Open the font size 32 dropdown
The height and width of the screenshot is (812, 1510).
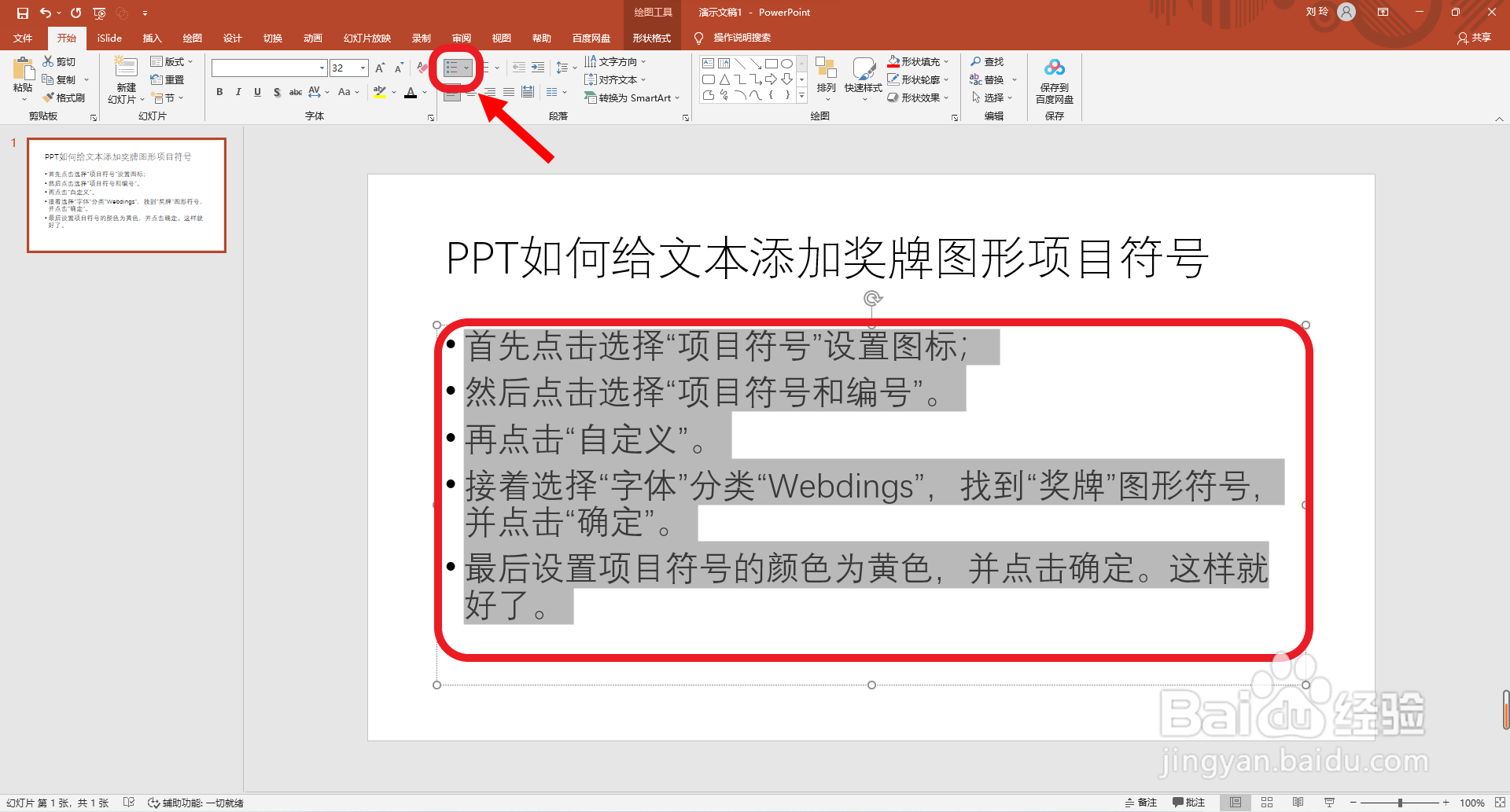363,68
